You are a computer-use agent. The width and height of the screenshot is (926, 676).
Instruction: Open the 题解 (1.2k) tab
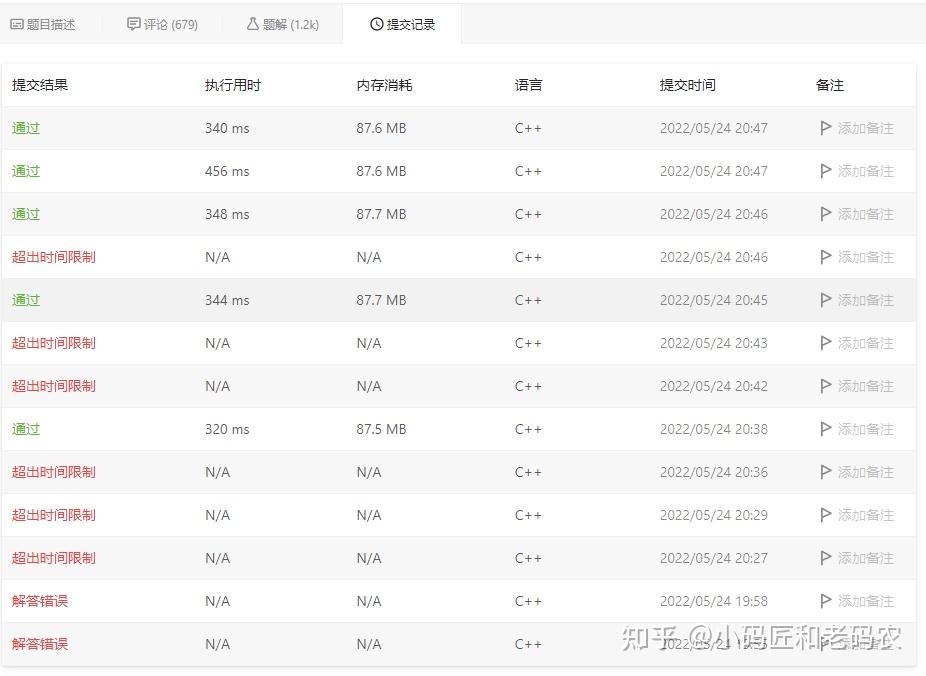click(283, 24)
